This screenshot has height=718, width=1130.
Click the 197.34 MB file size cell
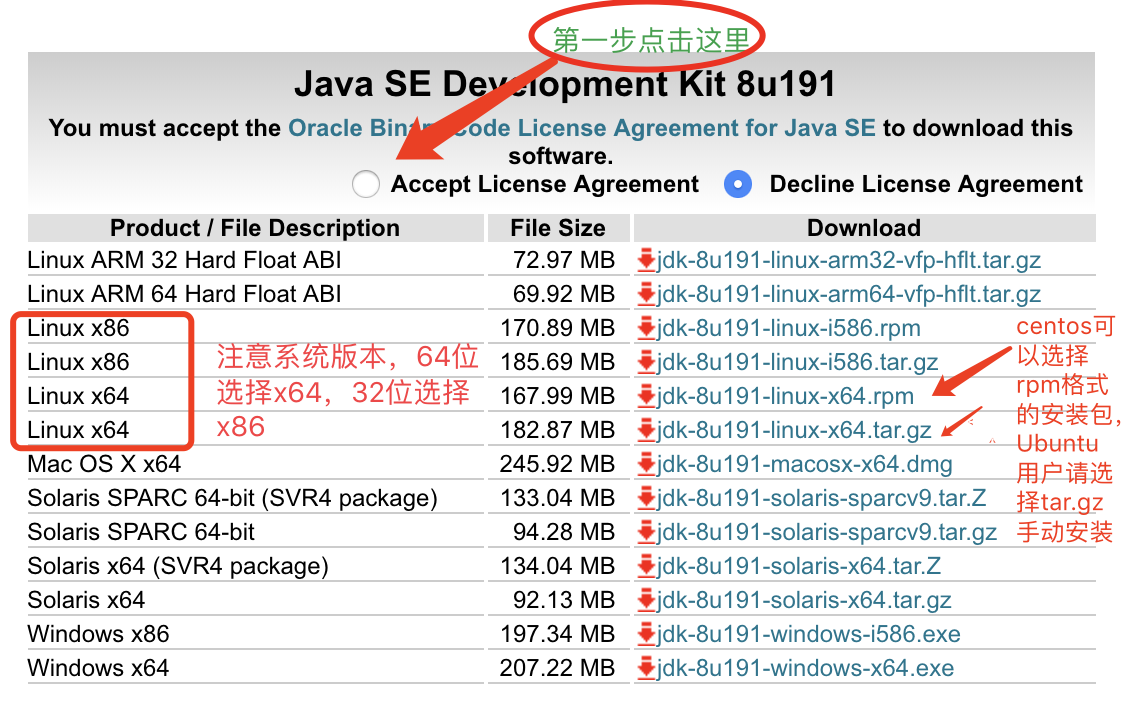558,633
